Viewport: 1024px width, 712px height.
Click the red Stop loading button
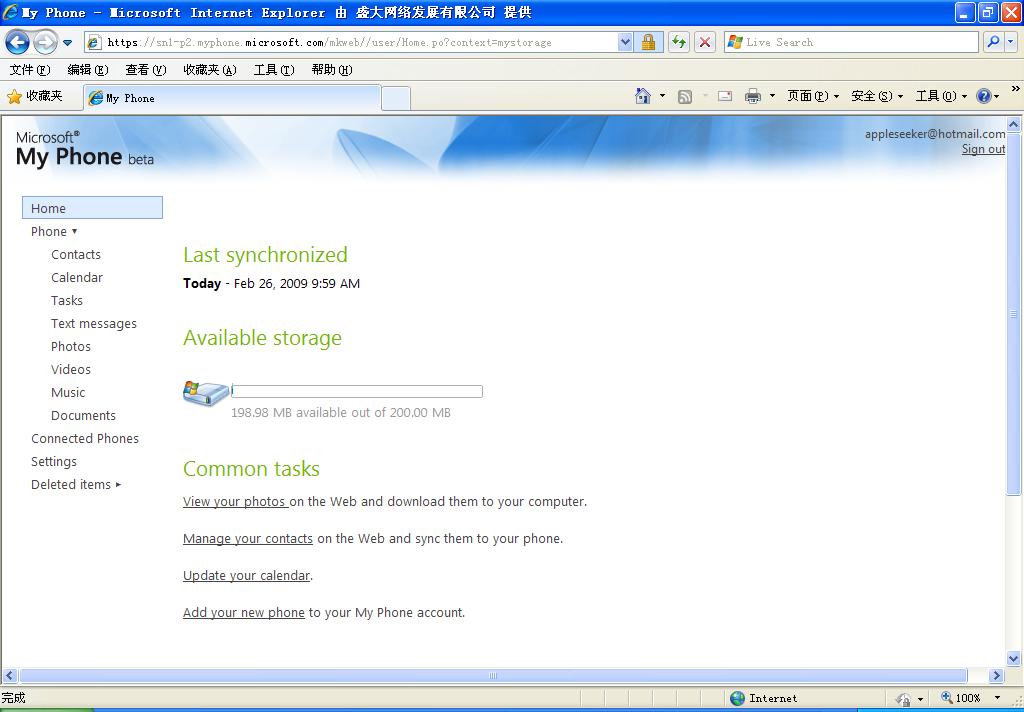(705, 42)
